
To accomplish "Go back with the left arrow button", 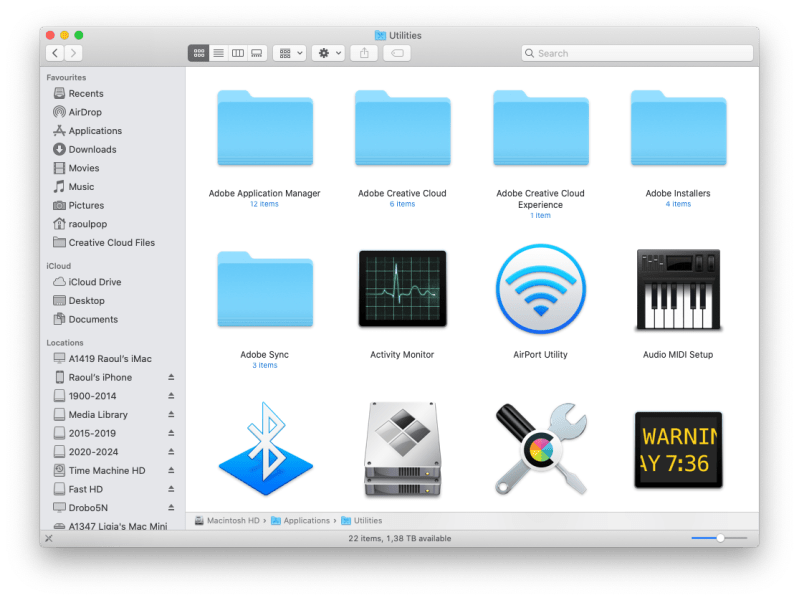I will point(55,53).
